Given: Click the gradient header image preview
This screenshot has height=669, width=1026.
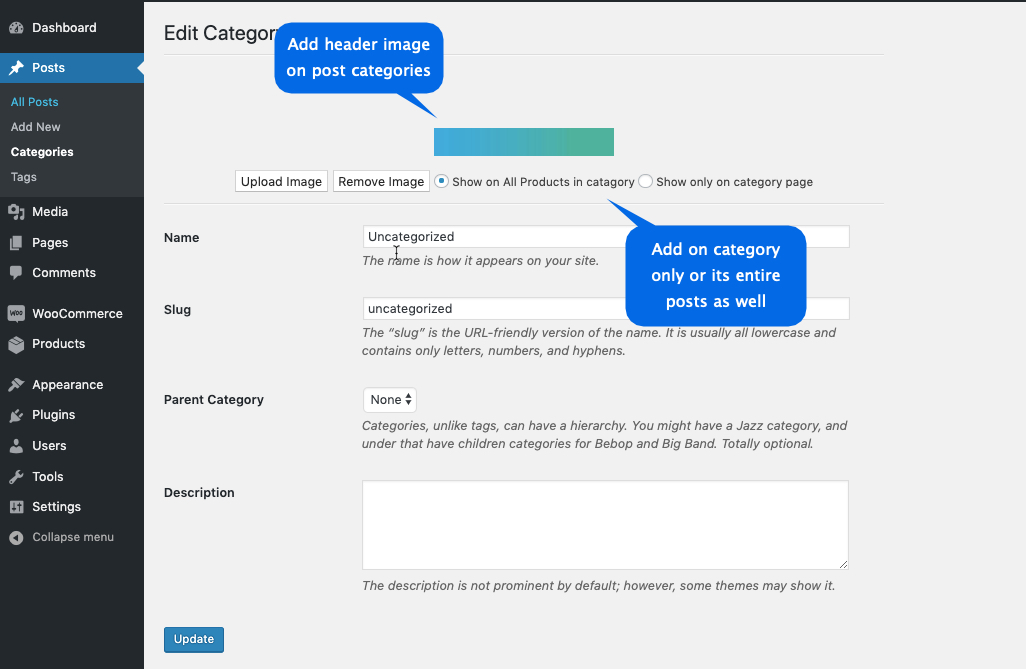Looking at the screenshot, I should tap(524, 142).
